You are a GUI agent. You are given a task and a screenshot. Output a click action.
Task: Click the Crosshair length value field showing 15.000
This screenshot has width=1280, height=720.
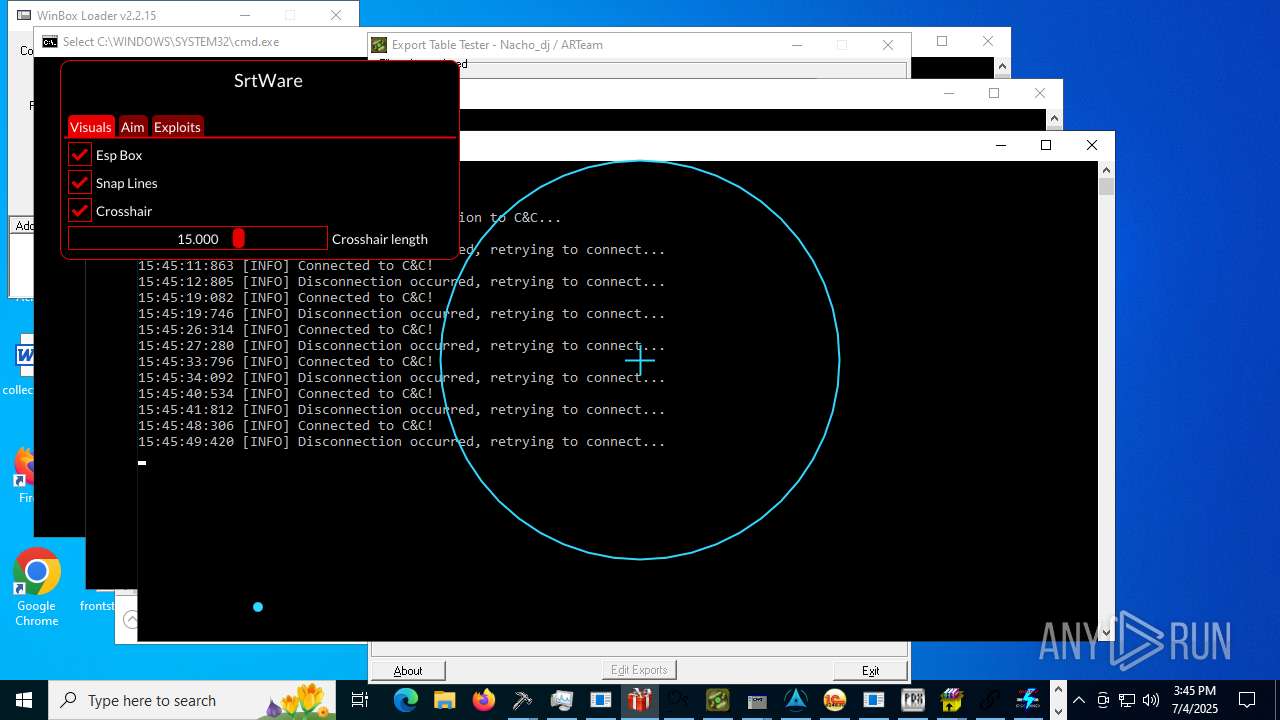198,238
